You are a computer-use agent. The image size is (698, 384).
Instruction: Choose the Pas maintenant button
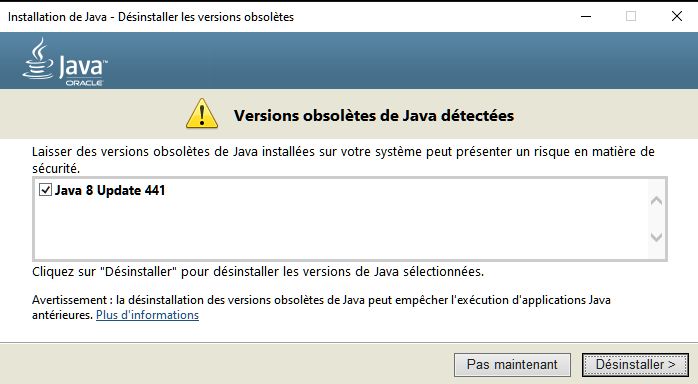point(512,365)
